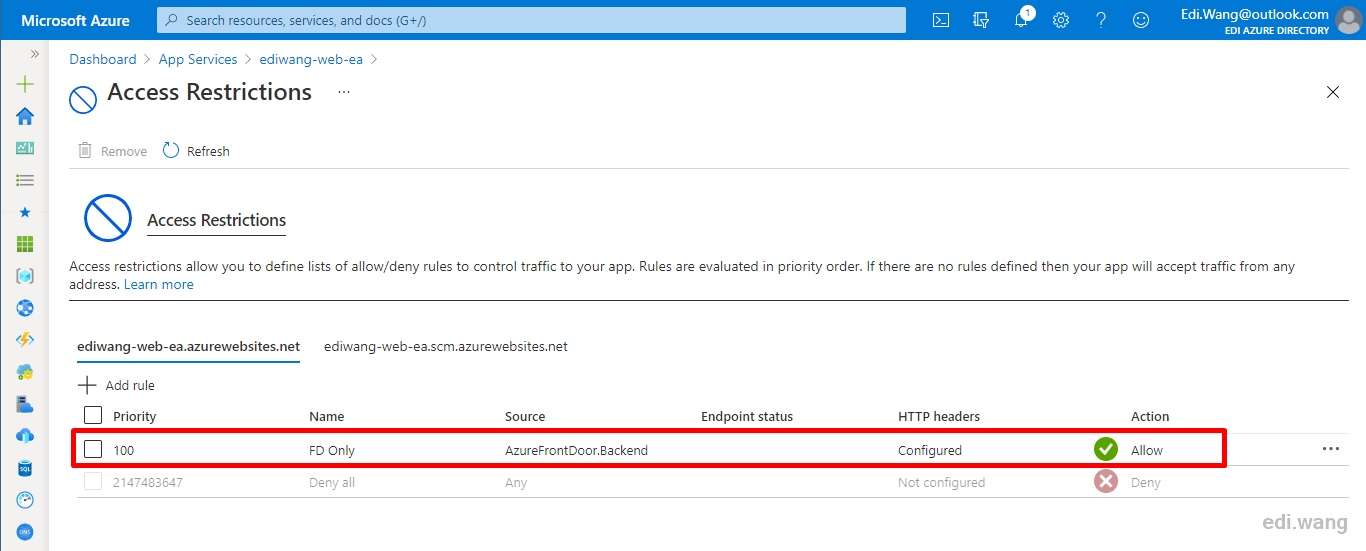The image size is (1366, 551).
Task: Click the Source column header
Action: 525,416
